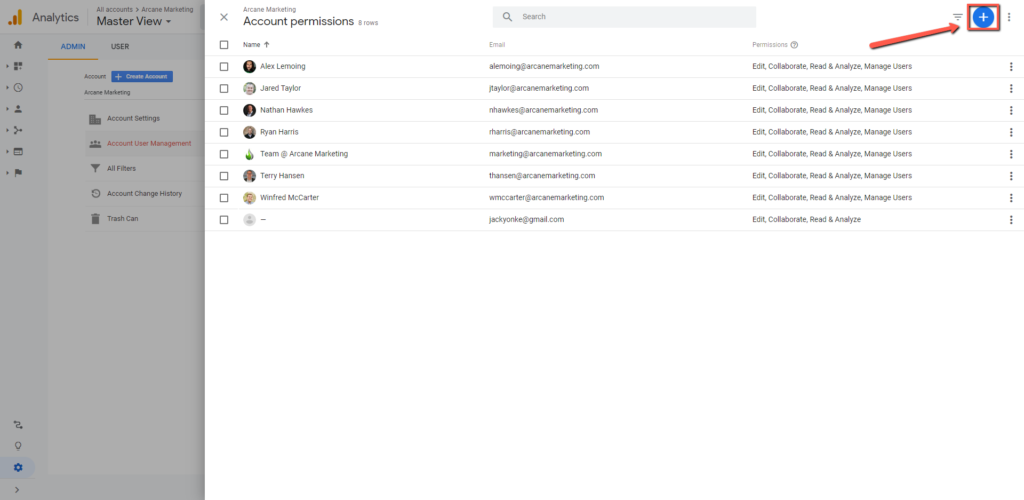Check the Jared Taylor row checkbox
The image size is (1024, 500).
[x=224, y=88]
